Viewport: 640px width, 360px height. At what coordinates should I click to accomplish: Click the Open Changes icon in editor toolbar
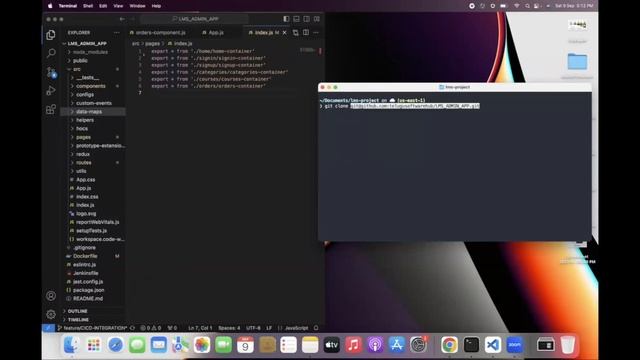[x=296, y=33]
